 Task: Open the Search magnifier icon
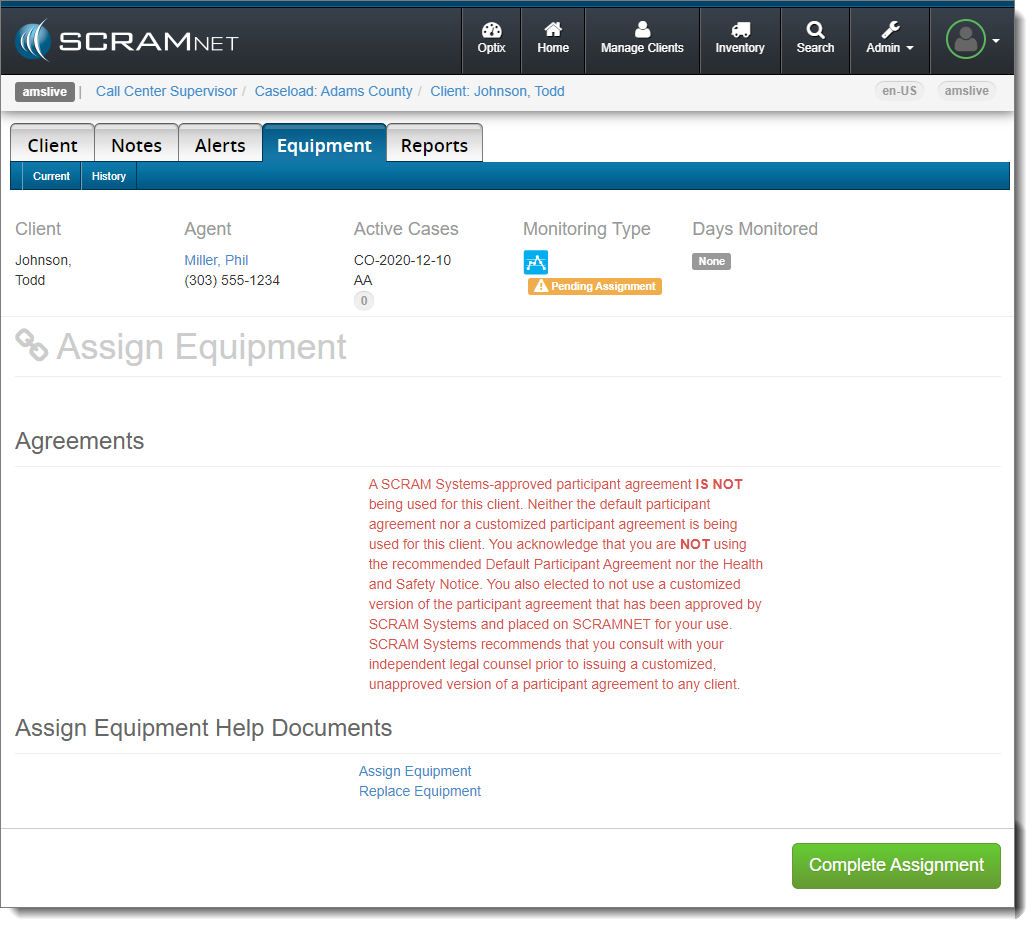click(815, 39)
